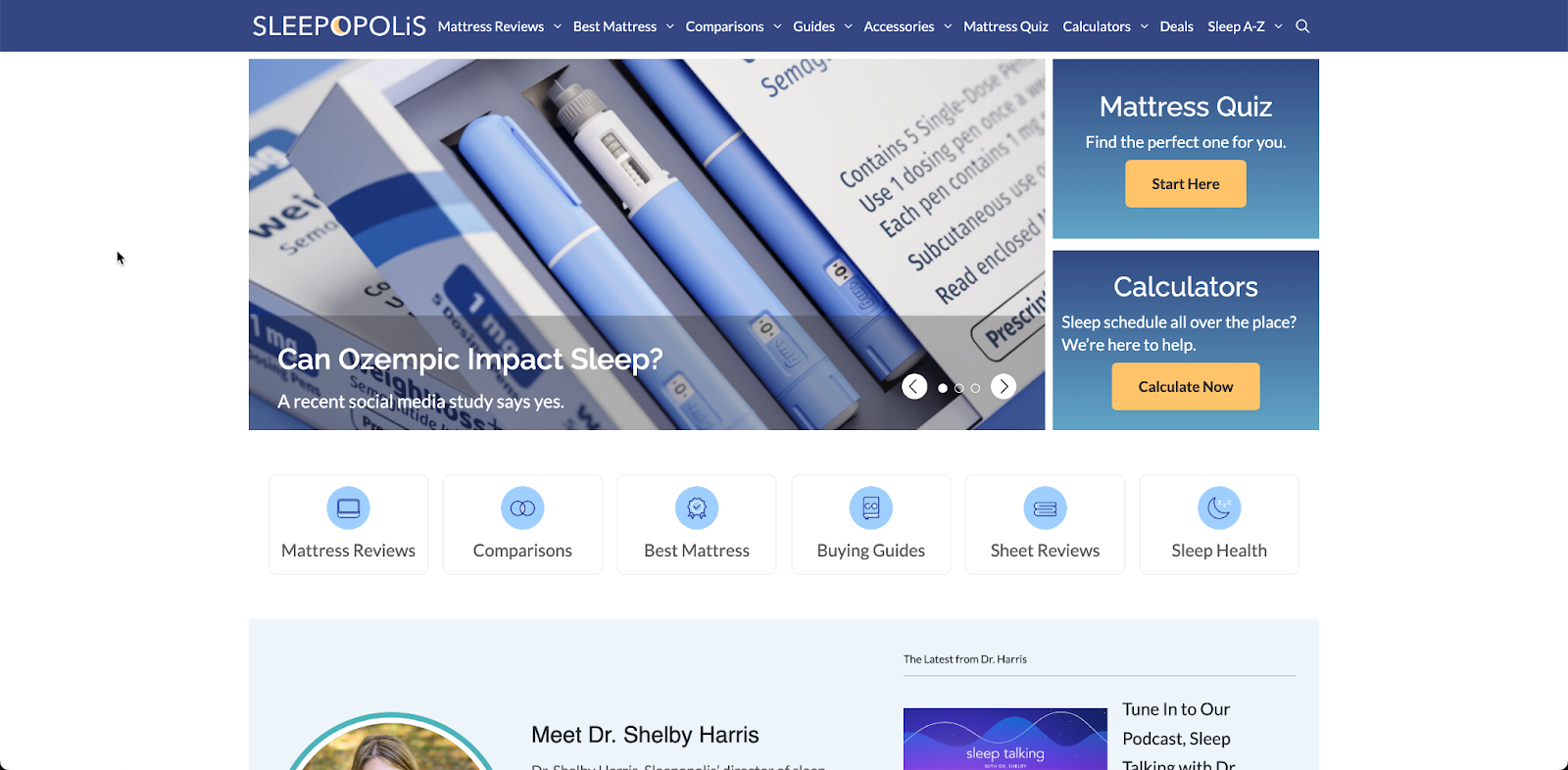Click the Sheet Reviews stacked sheets icon
The image size is (1568, 770).
point(1045,508)
